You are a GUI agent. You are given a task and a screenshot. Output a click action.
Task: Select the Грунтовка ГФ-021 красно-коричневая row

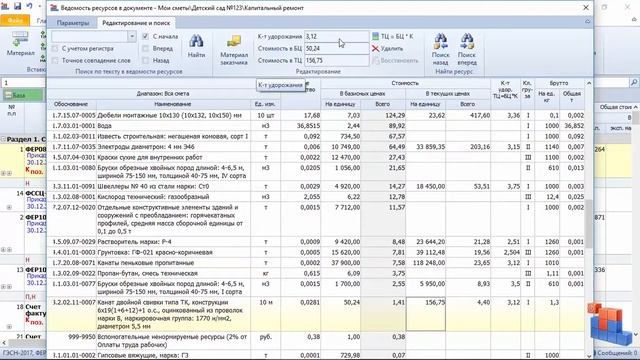(x=316, y=252)
